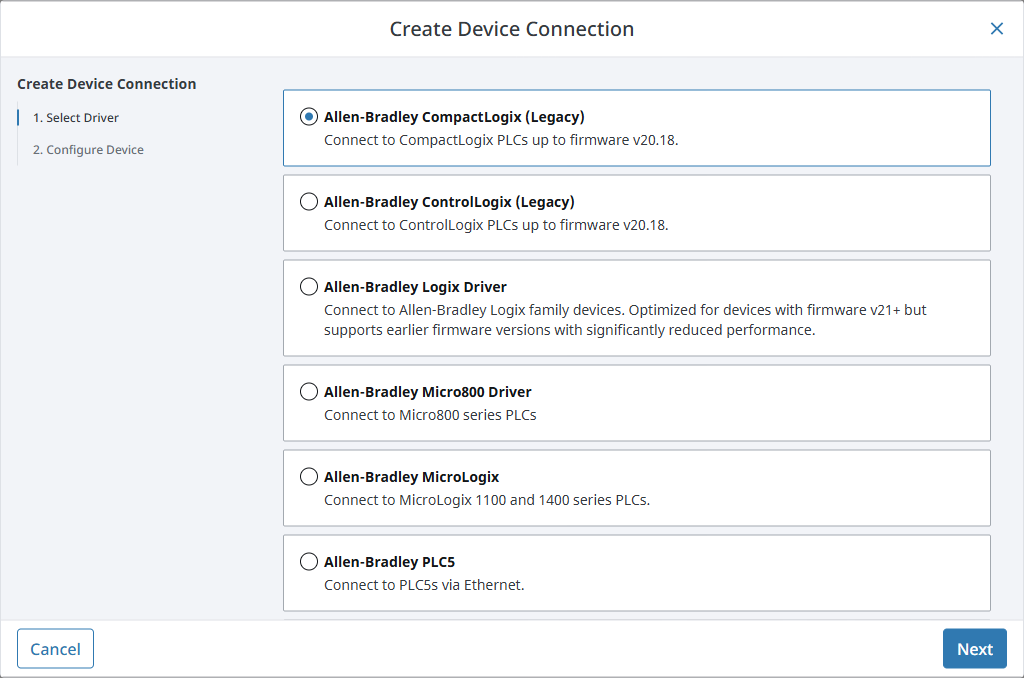Viewport: 1024px width, 678px height.
Task: Go to step 1. Select Driver
Action: (76, 118)
